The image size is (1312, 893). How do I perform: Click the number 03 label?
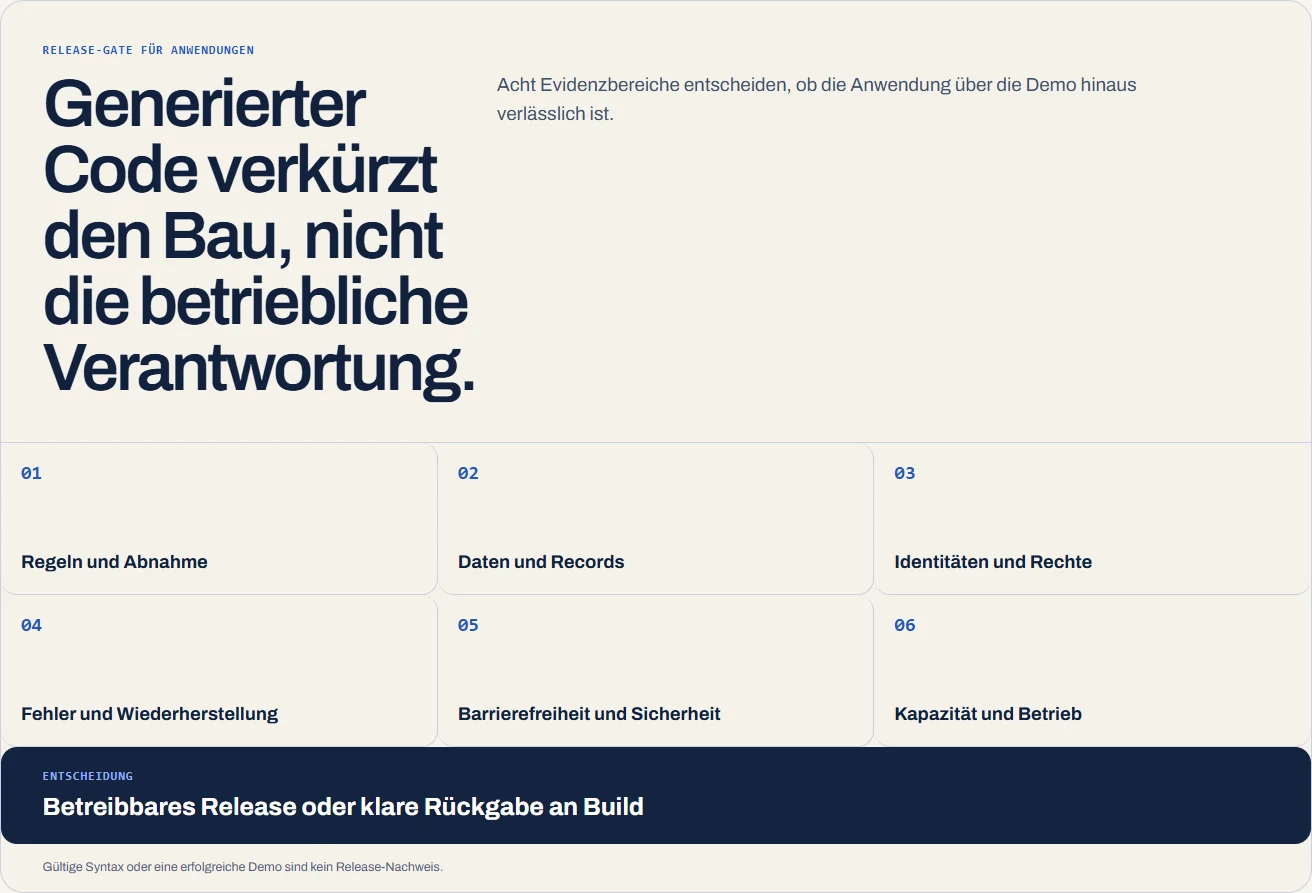point(904,473)
